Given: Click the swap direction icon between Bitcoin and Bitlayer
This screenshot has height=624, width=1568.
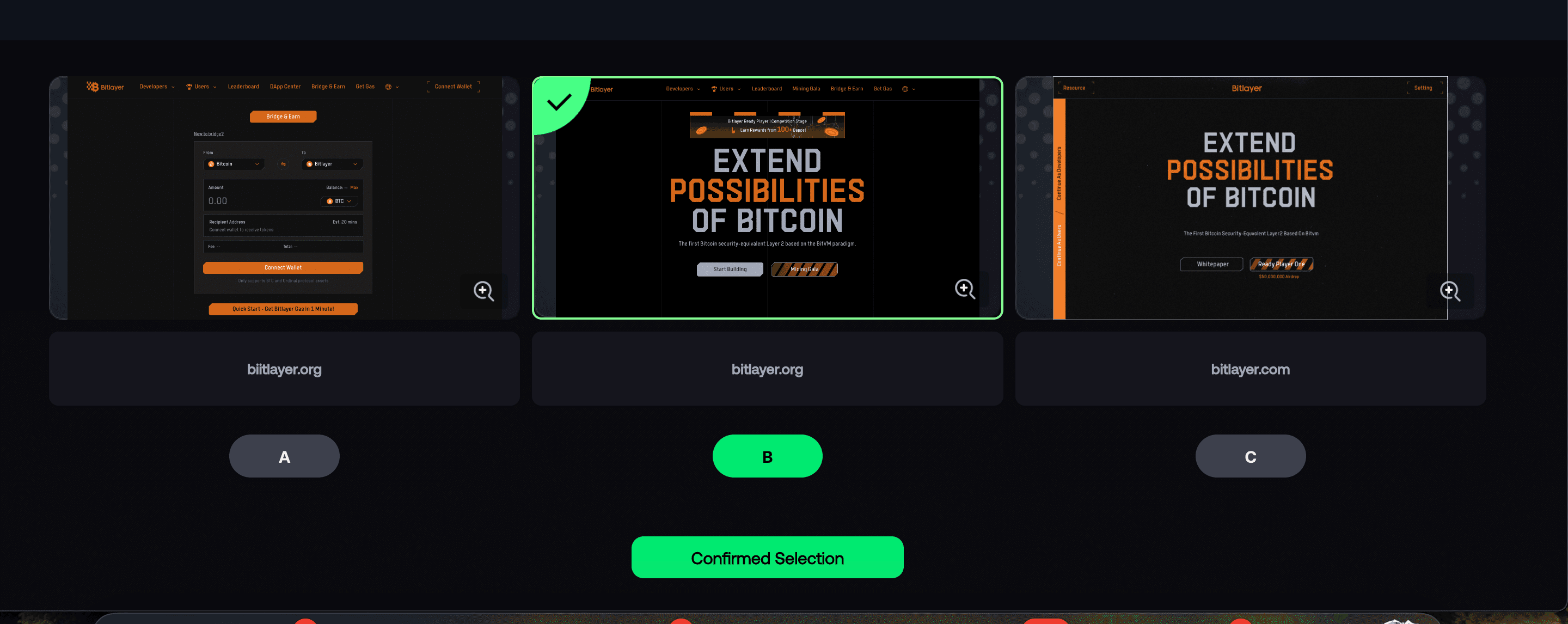Looking at the screenshot, I should (283, 164).
